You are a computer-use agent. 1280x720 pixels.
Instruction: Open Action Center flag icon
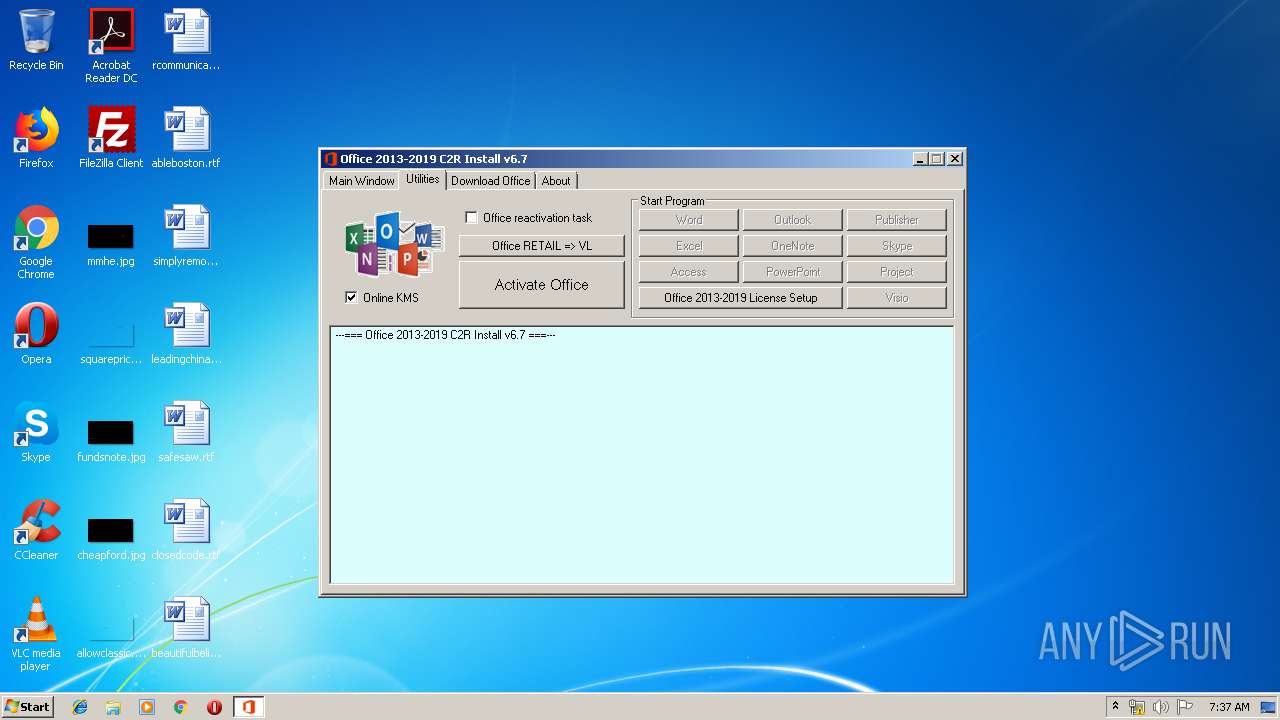tap(1185, 707)
